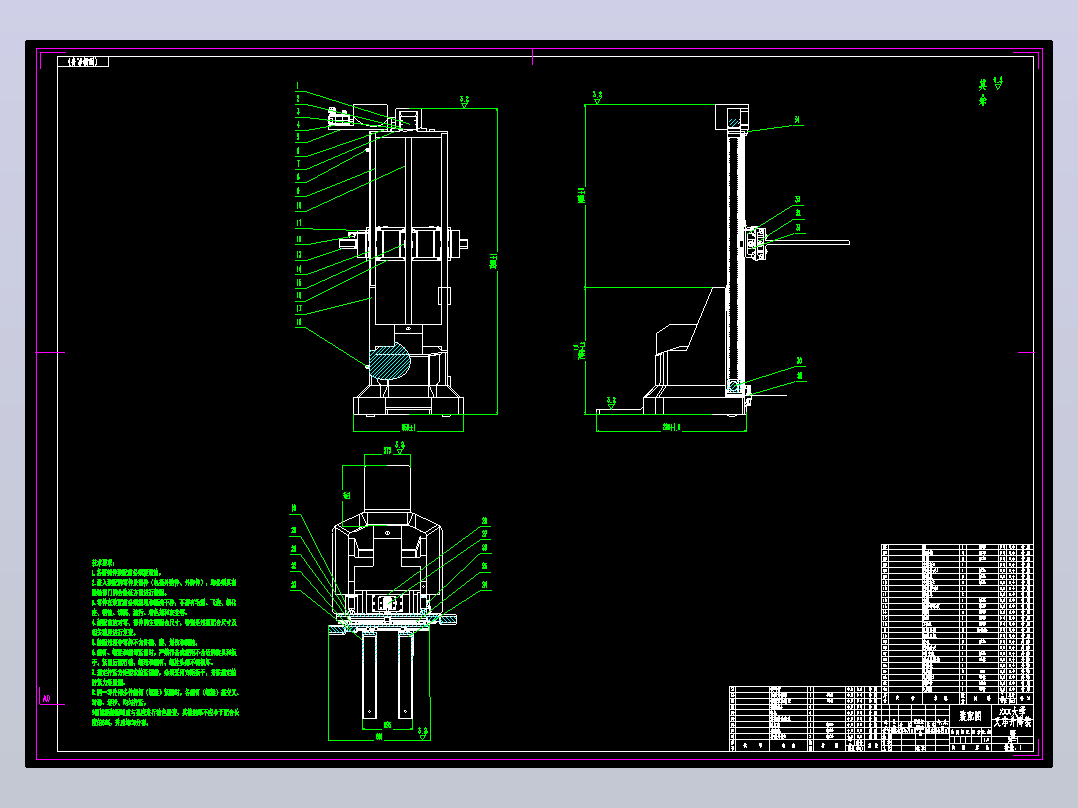Click the hatched block atop the side view mast

point(734,123)
